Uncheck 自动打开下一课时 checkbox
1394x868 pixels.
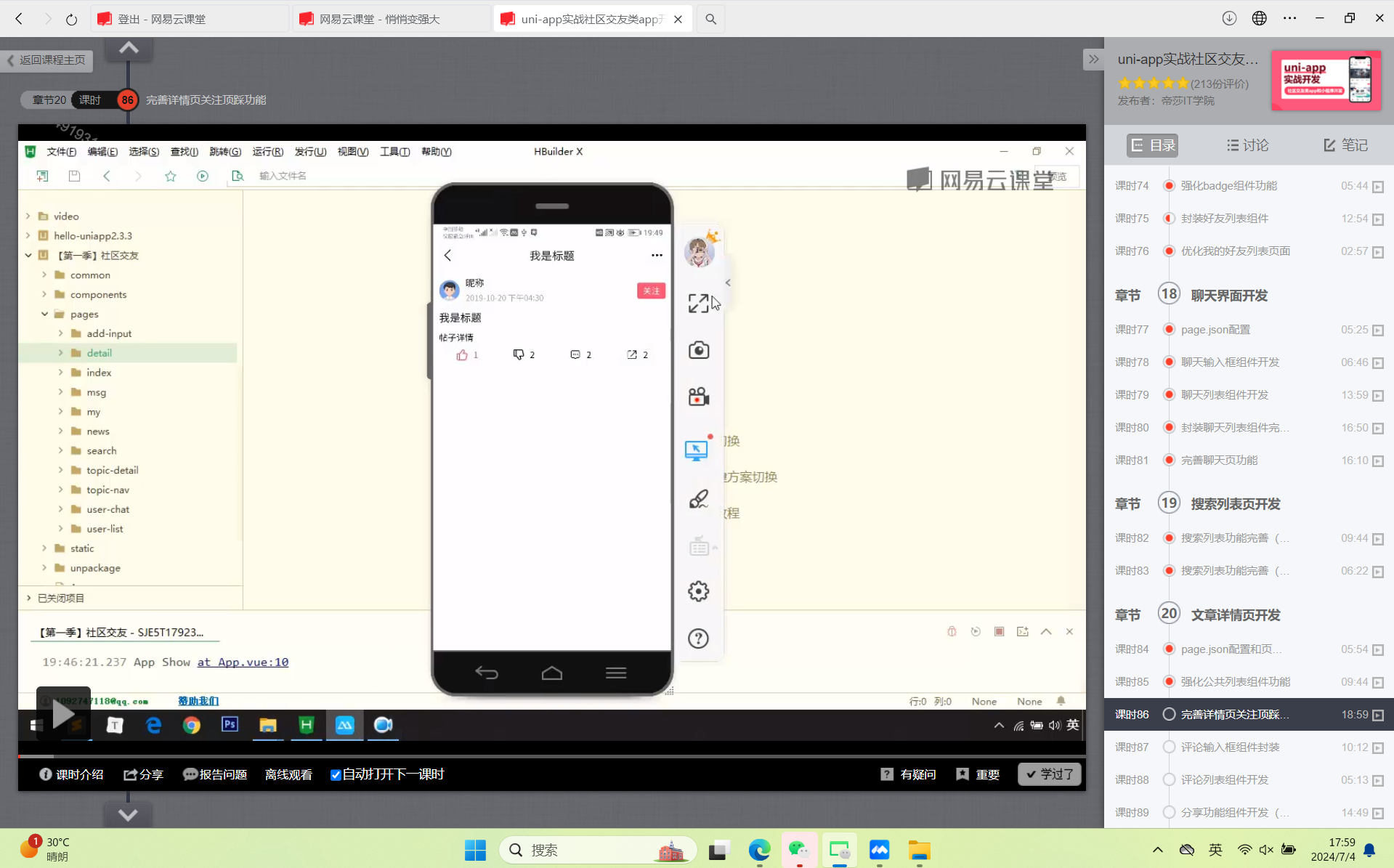(x=336, y=775)
